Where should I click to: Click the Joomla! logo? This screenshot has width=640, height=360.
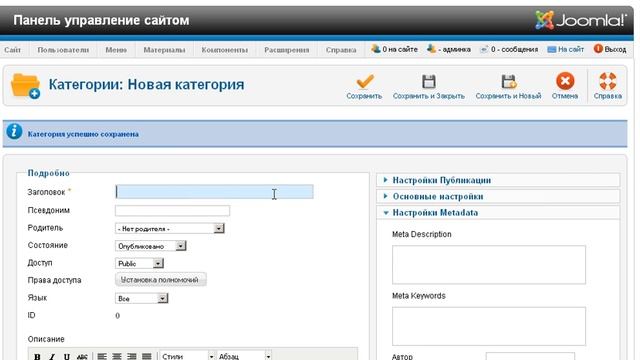click(581, 20)
